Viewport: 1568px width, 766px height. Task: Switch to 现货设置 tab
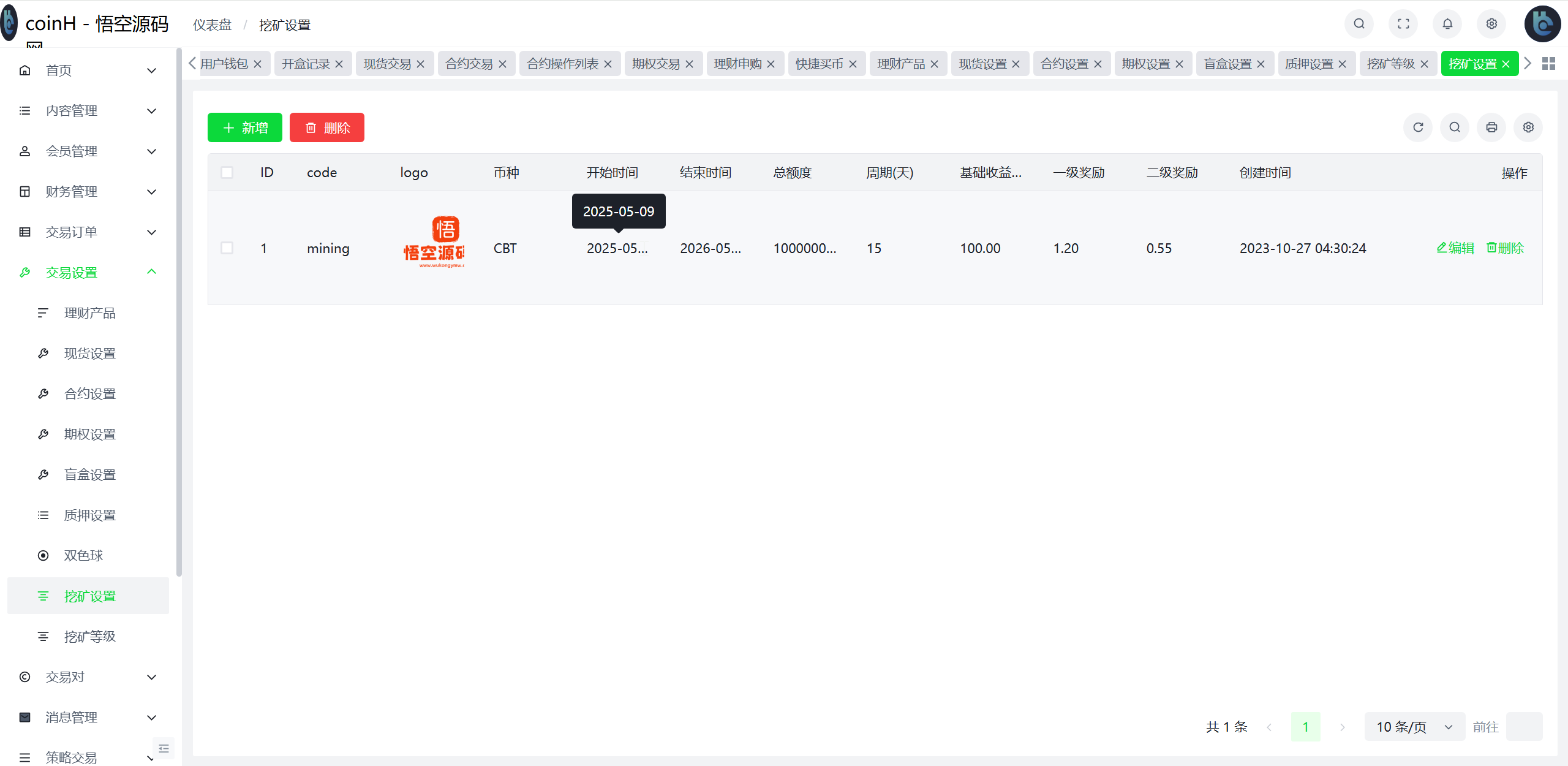[982, 64]
